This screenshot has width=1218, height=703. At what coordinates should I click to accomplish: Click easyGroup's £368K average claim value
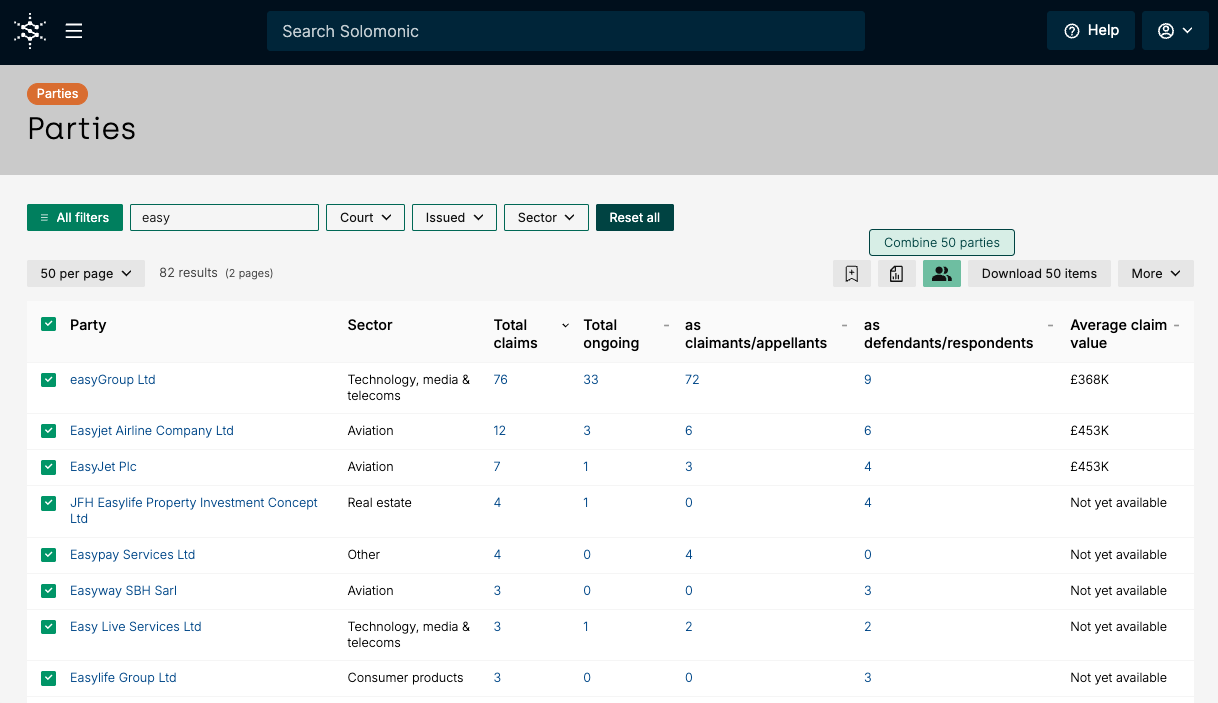[x=1090, y=380]
